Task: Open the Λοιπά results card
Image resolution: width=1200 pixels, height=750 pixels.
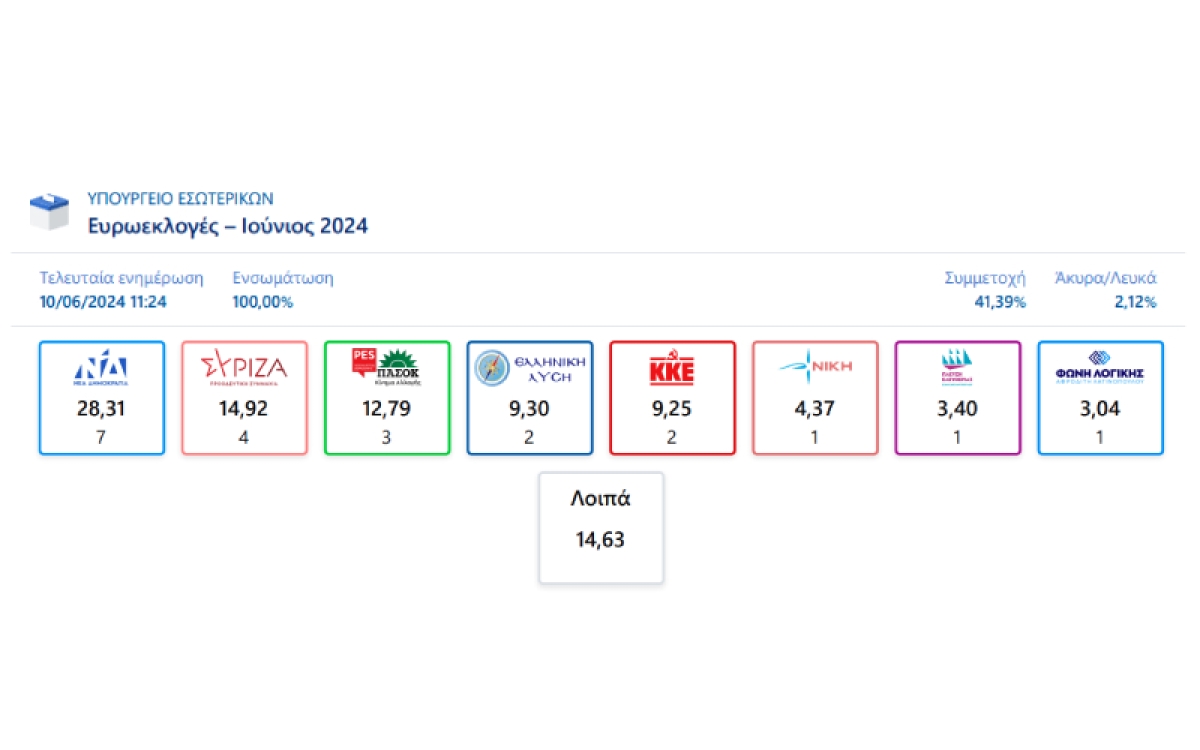Action: [x=601, y=528]
